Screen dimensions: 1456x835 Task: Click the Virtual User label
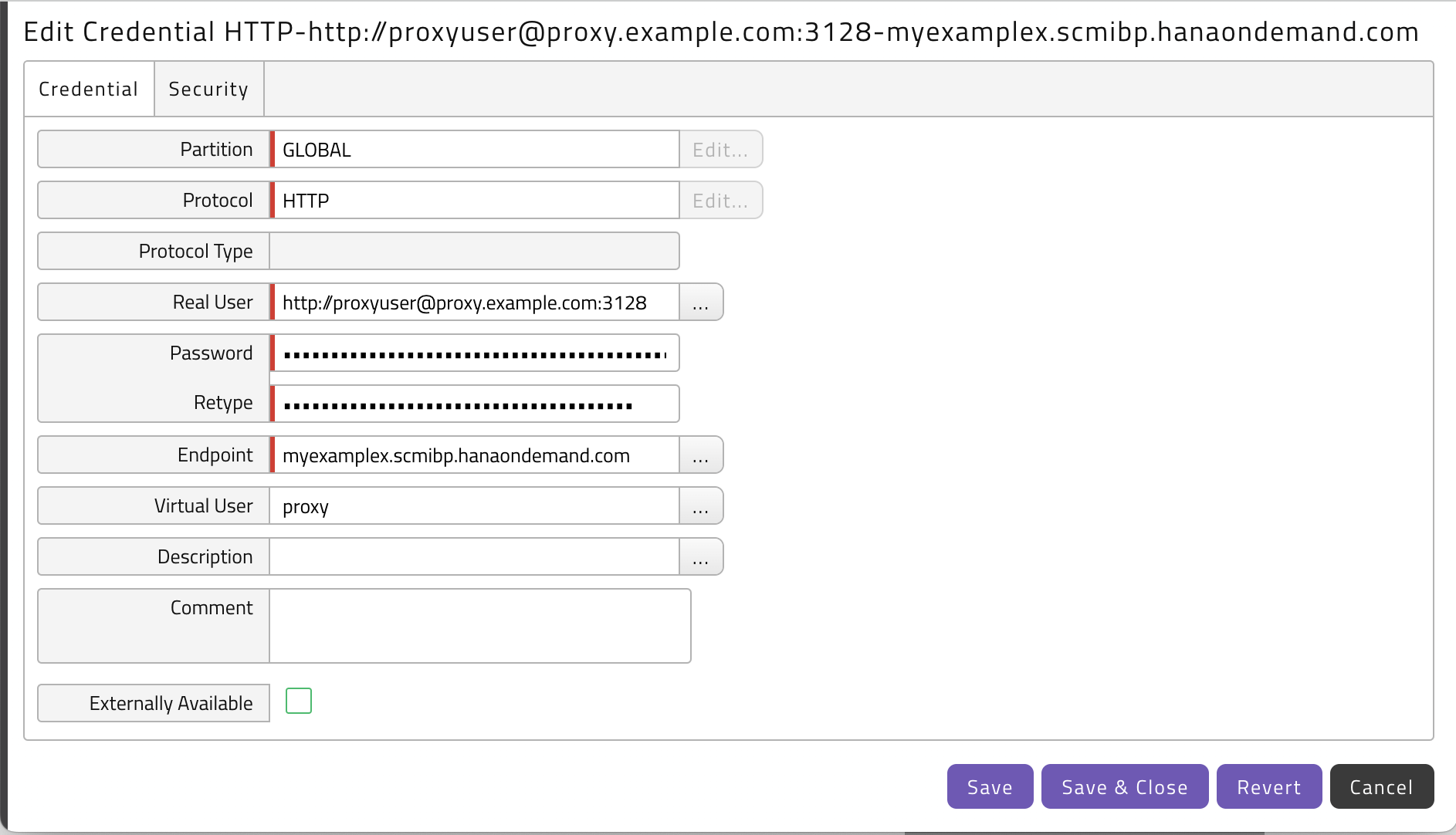[x=203, y=505]
